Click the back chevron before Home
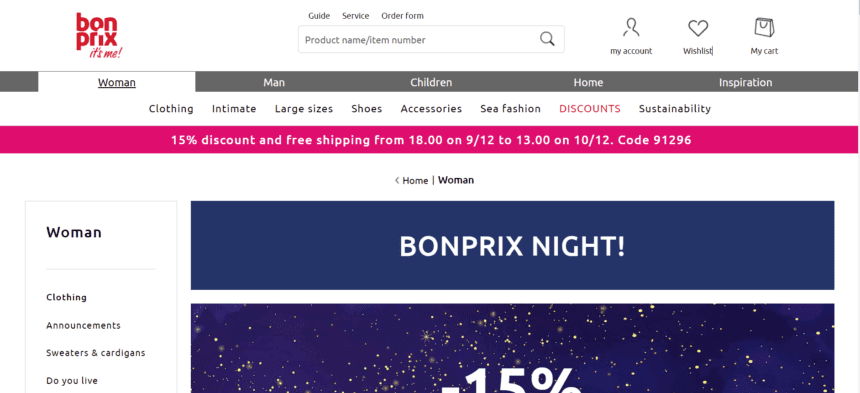The width and height of the screenshot is (860, 393). pyautogui.click(x=397, y=180)
